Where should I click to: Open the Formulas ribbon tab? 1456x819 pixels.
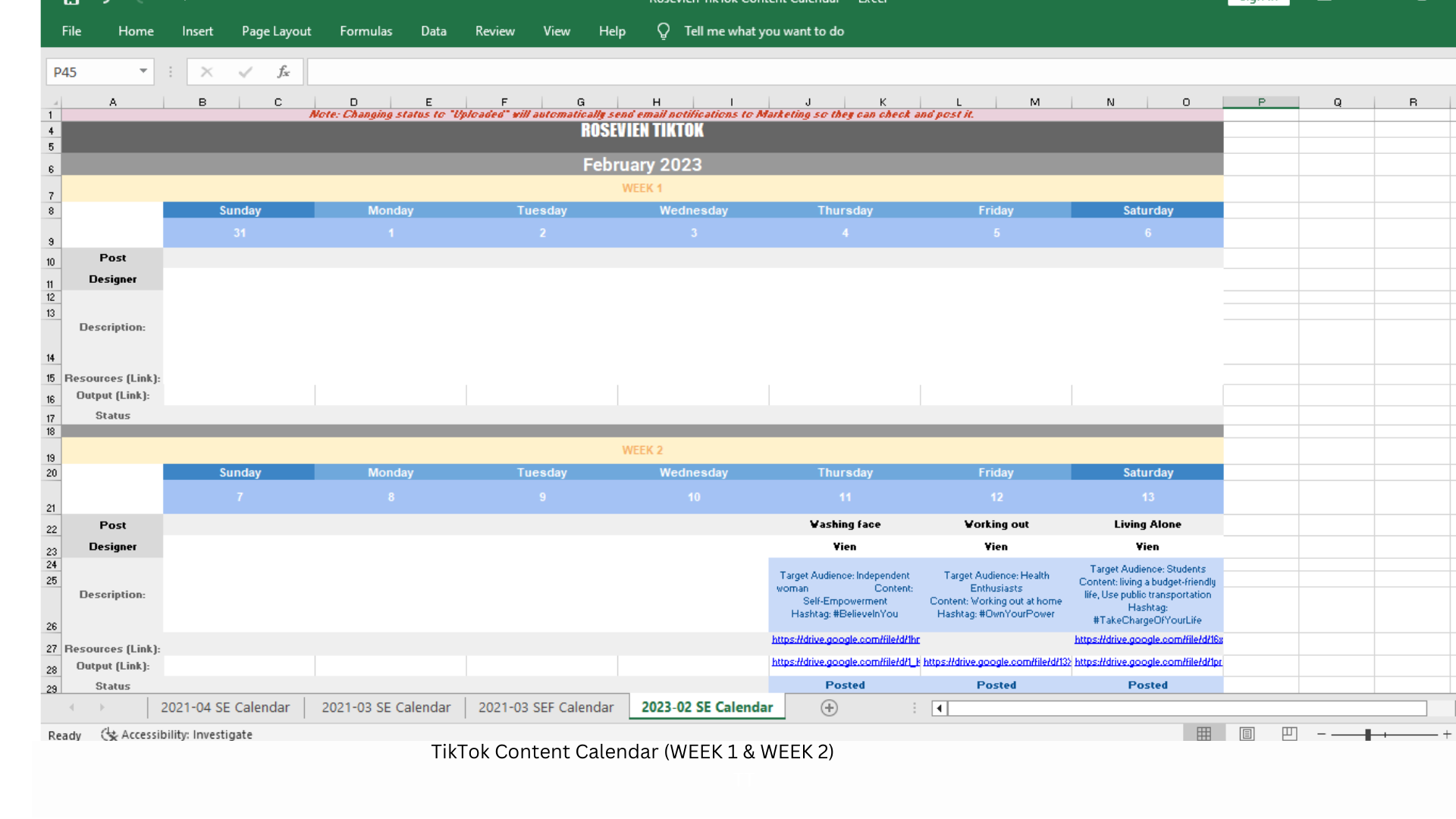366,31
